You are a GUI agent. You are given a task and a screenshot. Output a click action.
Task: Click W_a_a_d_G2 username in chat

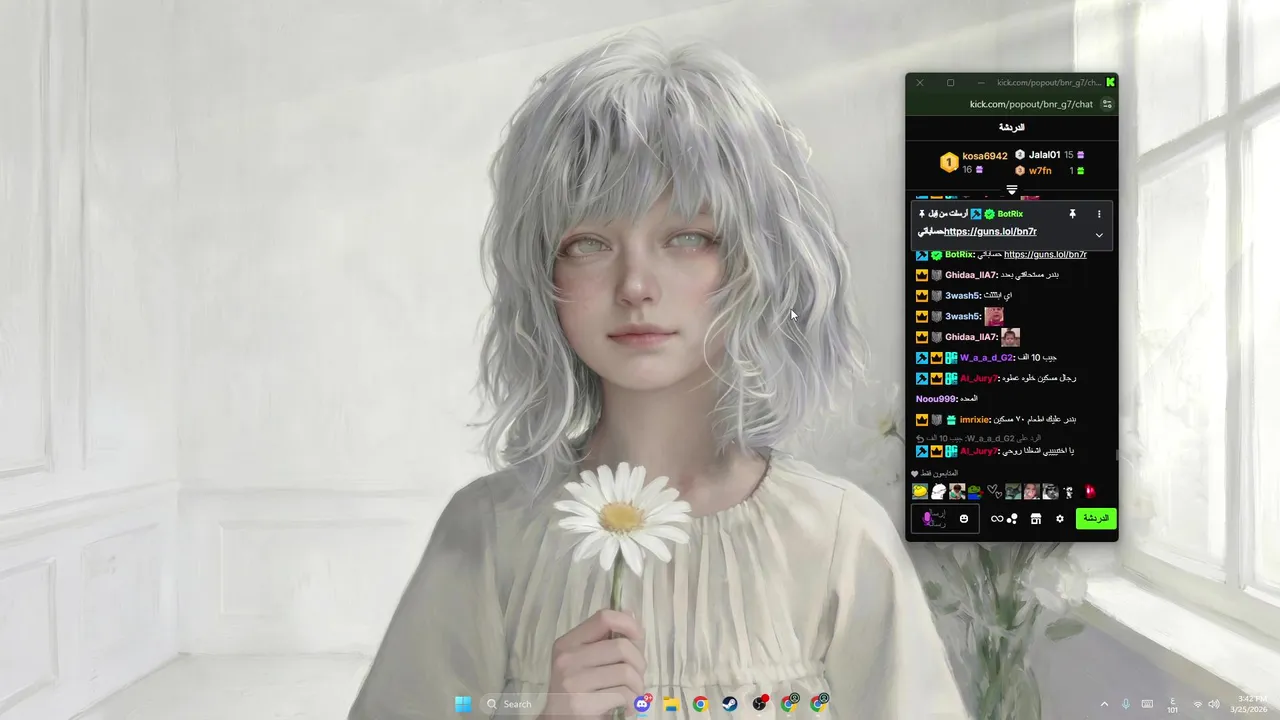click(986, 358)
